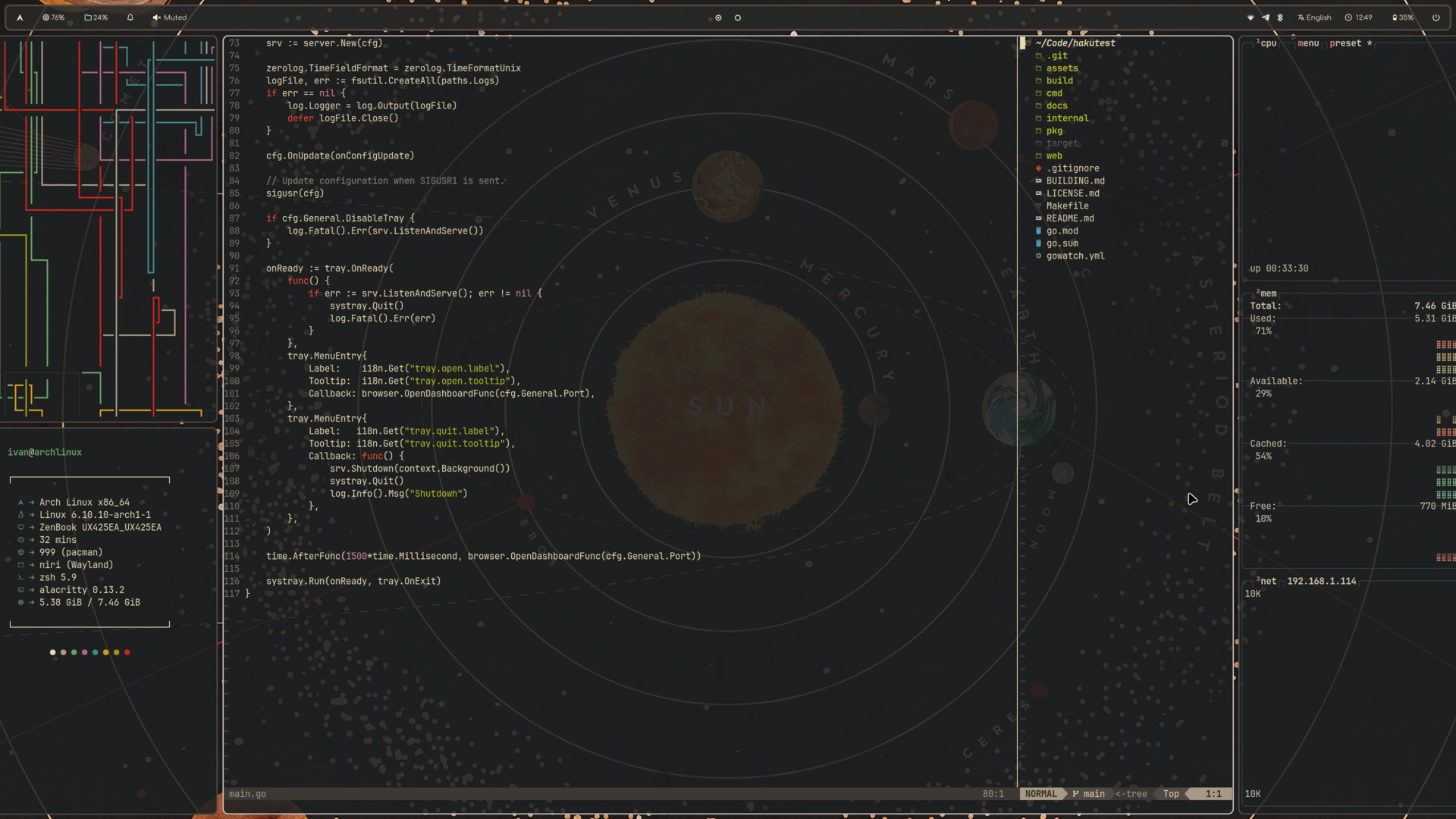The width and height of the screenshot is (1456, 819).
Task: Click the power button in the top bar
Action: (x=1436, y=17)
